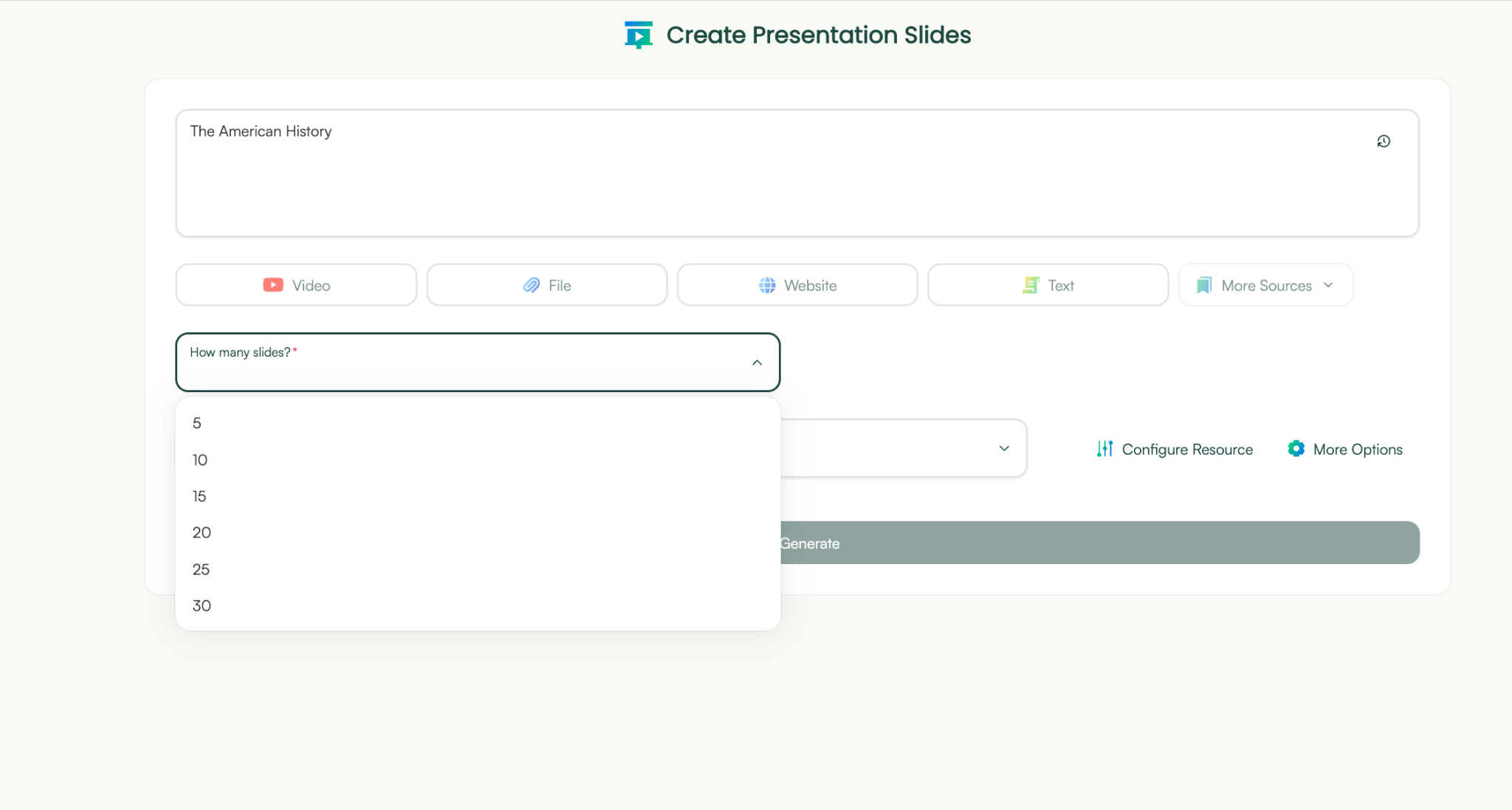Open the partially hidden dropdown chevron
Viewport: 1512px width, 810px height.
coord(1004,448)
